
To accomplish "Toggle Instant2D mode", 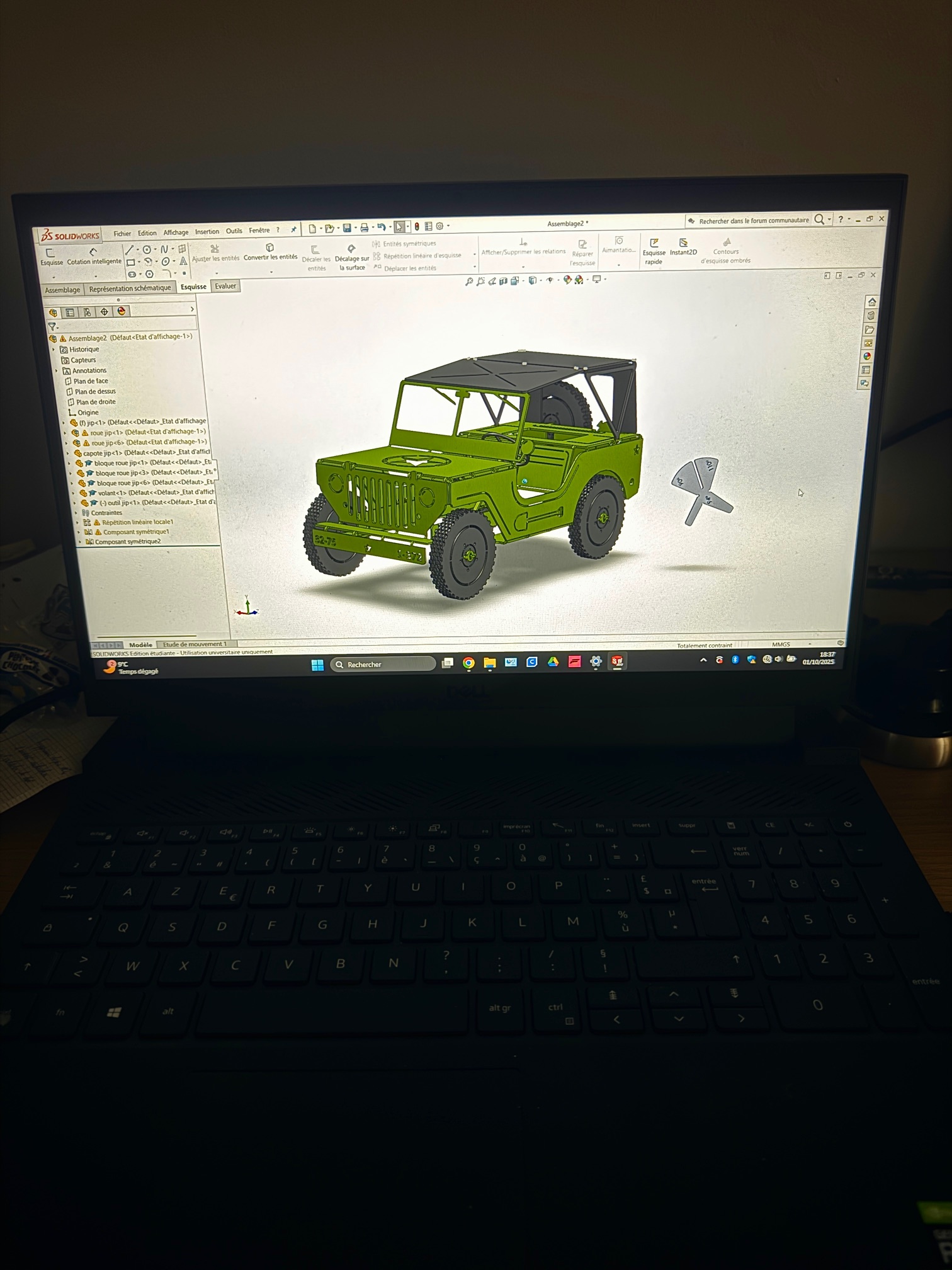I will [683, 247].
